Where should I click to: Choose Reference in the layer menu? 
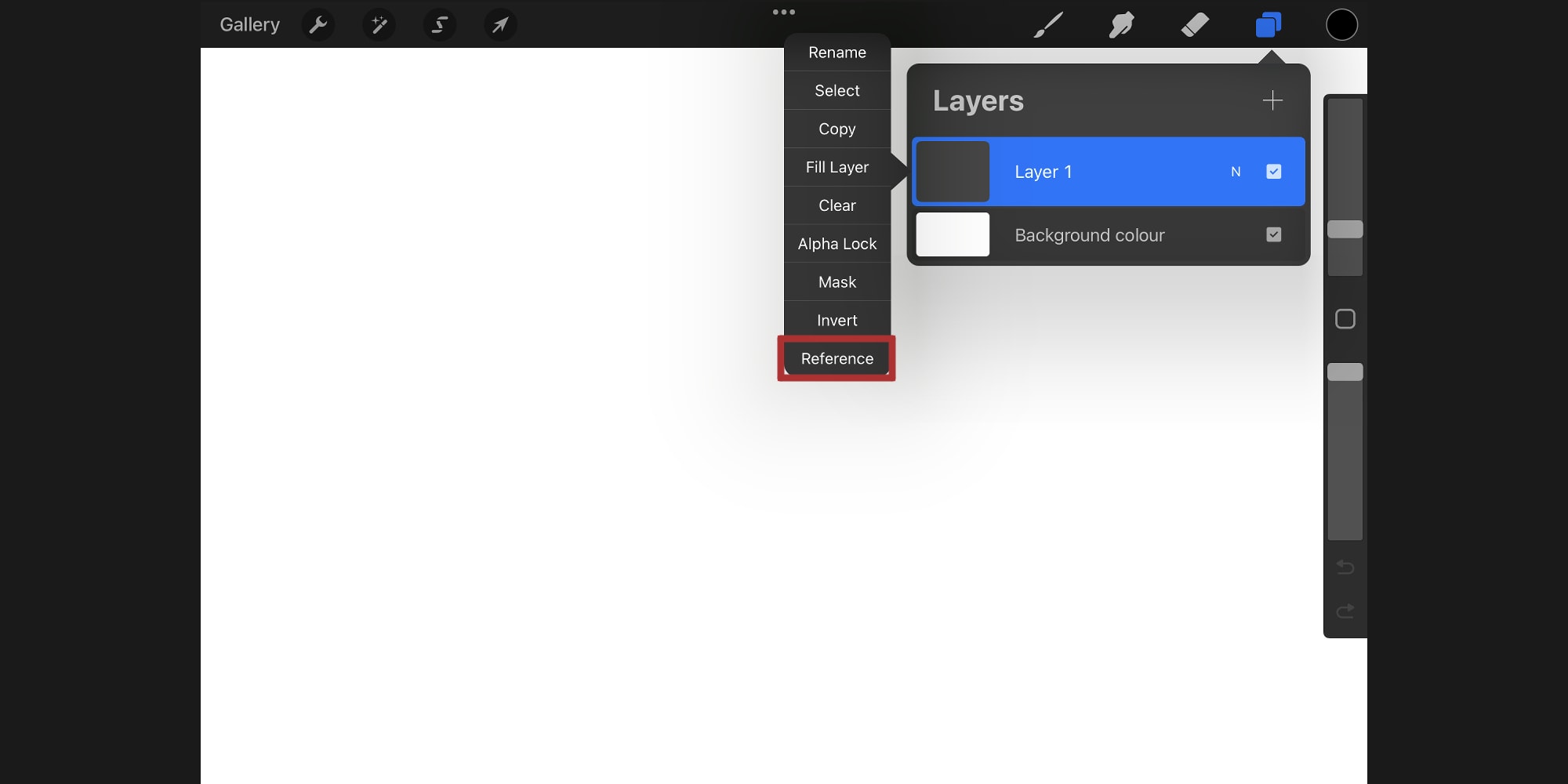(x=837, y=358)
